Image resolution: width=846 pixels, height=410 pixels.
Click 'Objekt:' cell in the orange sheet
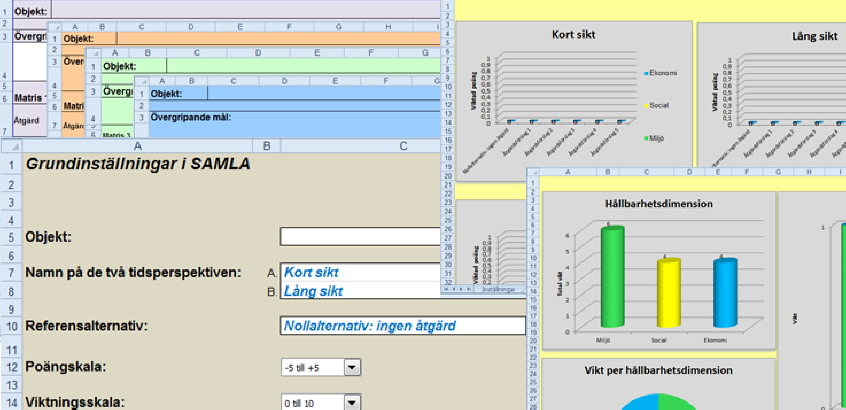[x=79, y=39]
